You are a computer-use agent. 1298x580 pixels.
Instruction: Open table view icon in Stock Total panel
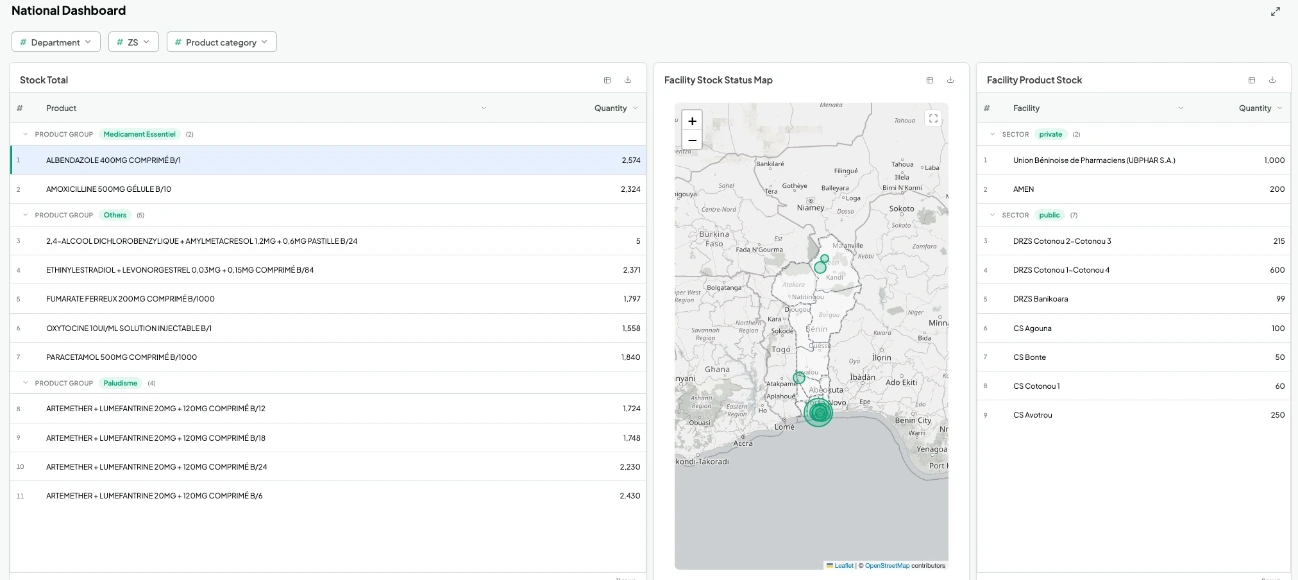pos(607,80)
